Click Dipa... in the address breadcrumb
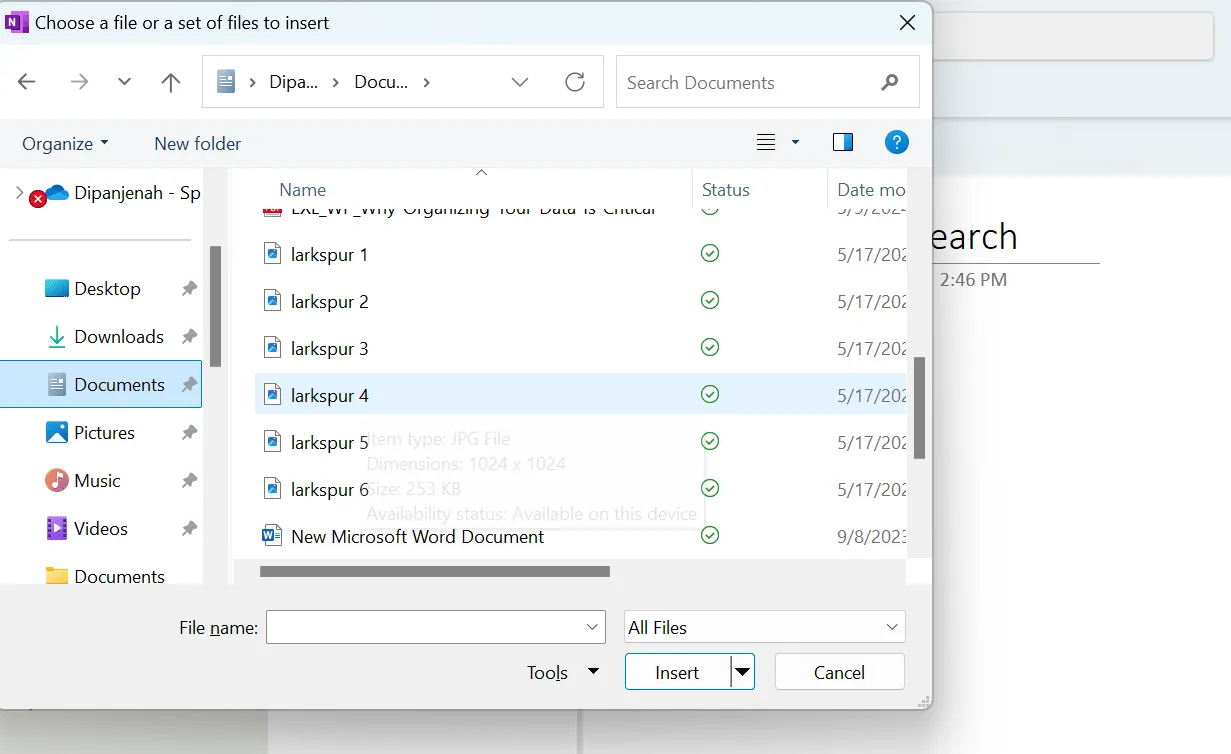Image resolution: width=1231 pixels, height=754 pixels. [293, 82]
